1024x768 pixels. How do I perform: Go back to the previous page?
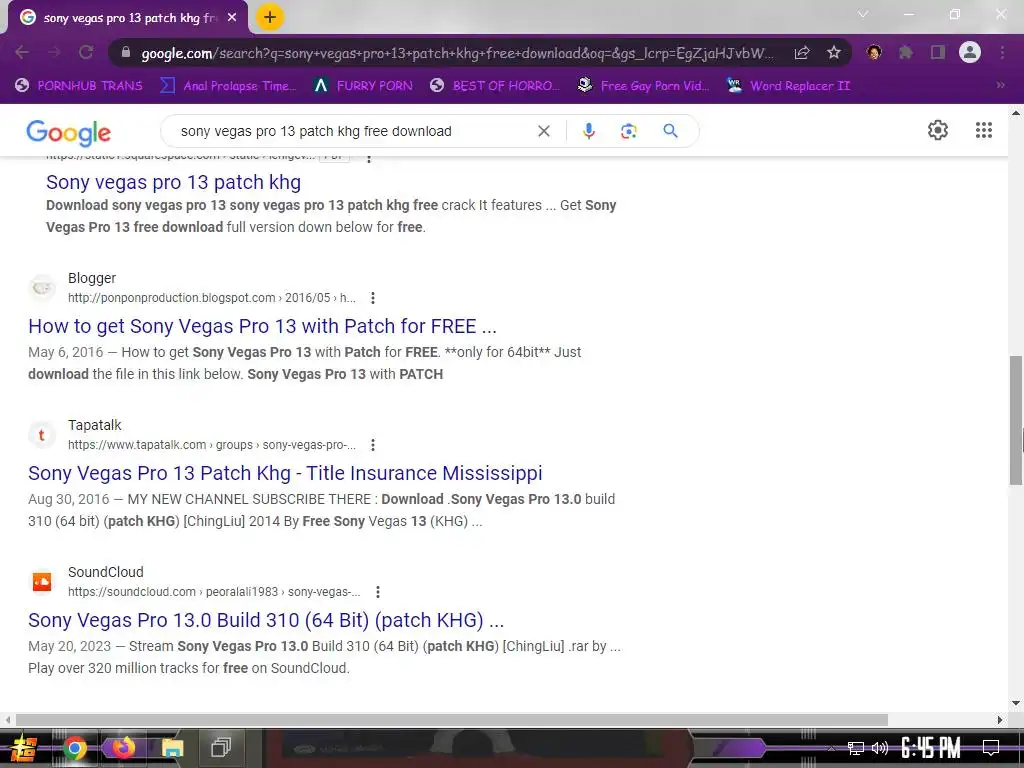click(22, 52)
